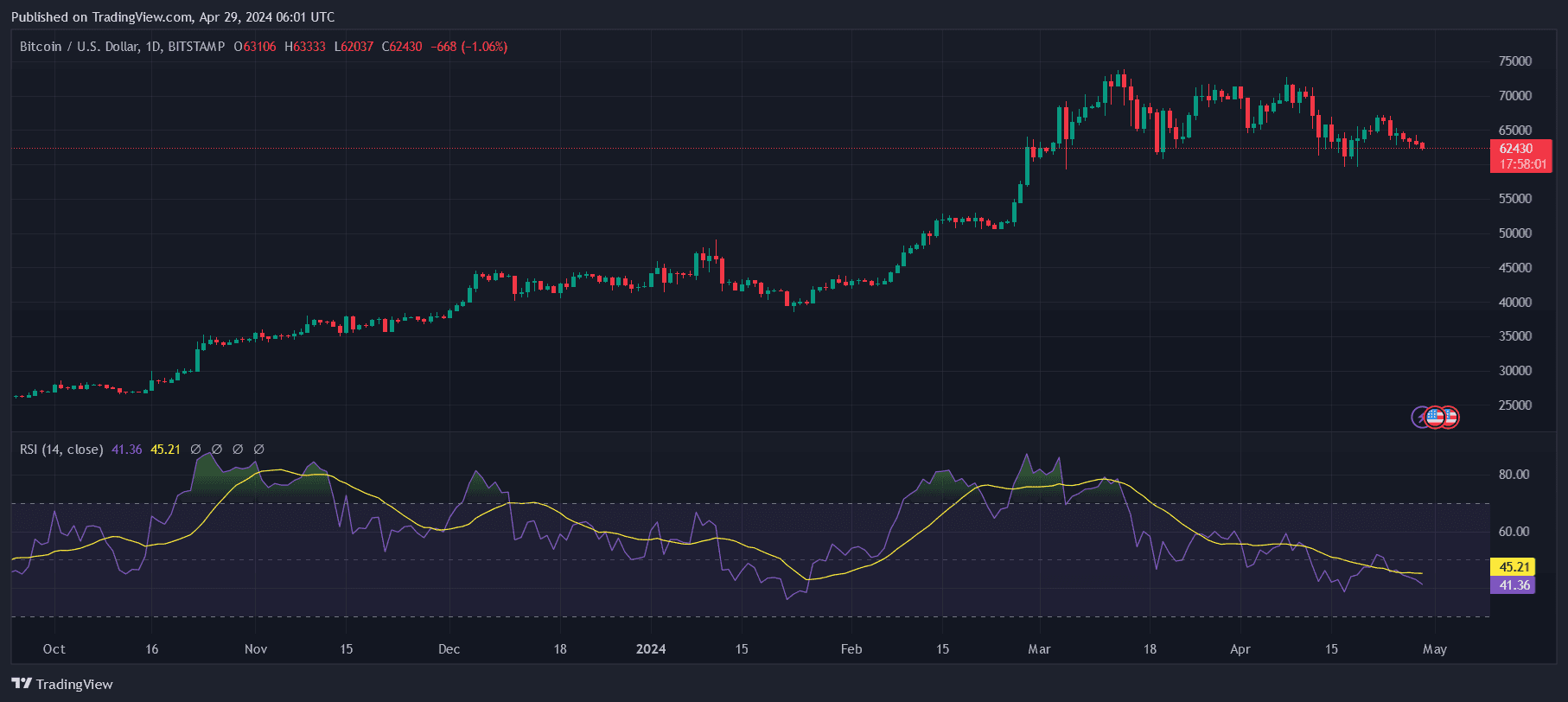Click the purple 41.36 value in RSI legend
Screen dimensions: 1568x702
point(127,450)
